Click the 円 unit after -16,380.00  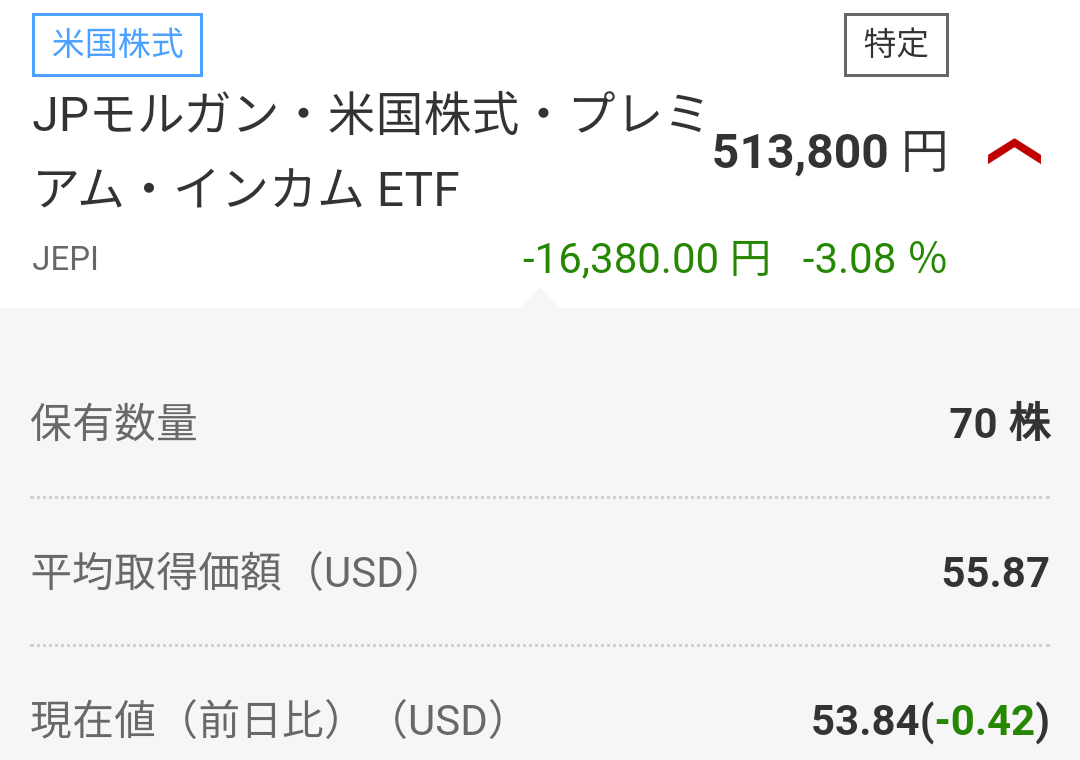click(x=750, y=259)
